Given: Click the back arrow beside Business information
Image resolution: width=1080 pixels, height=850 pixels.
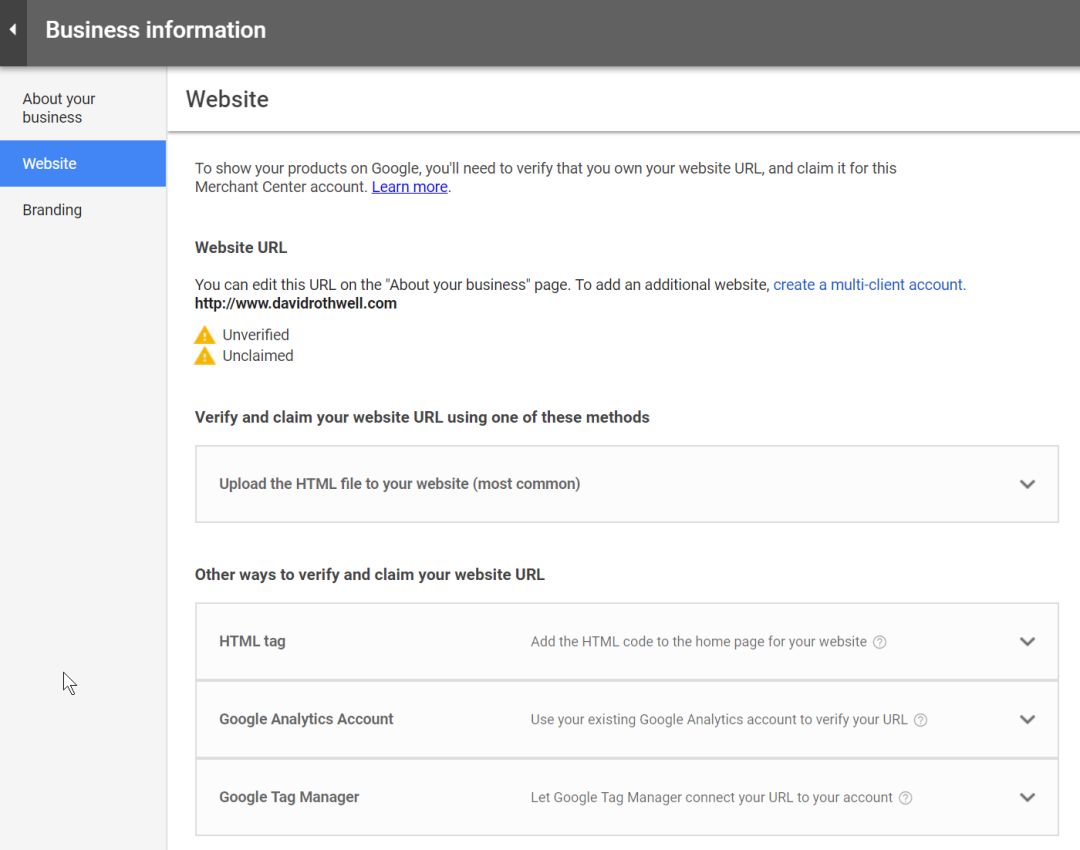Looking at the screenshot, I should pos(13,30).
